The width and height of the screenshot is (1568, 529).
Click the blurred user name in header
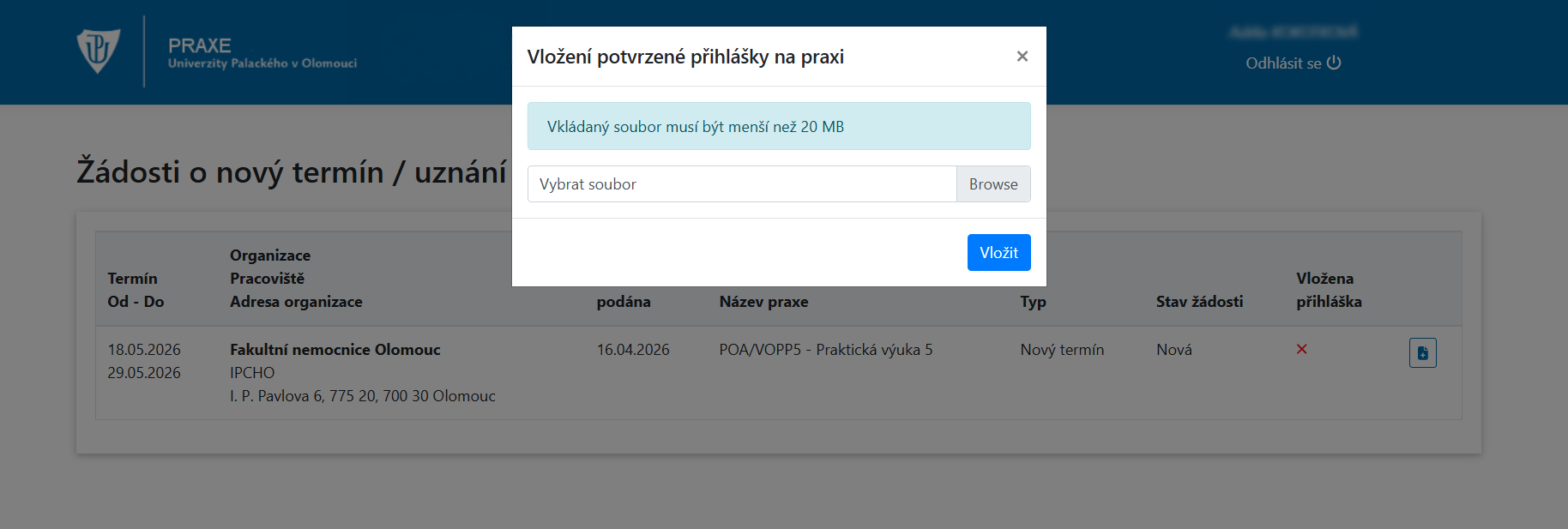pyautogui.click(x=1293, y=33)
